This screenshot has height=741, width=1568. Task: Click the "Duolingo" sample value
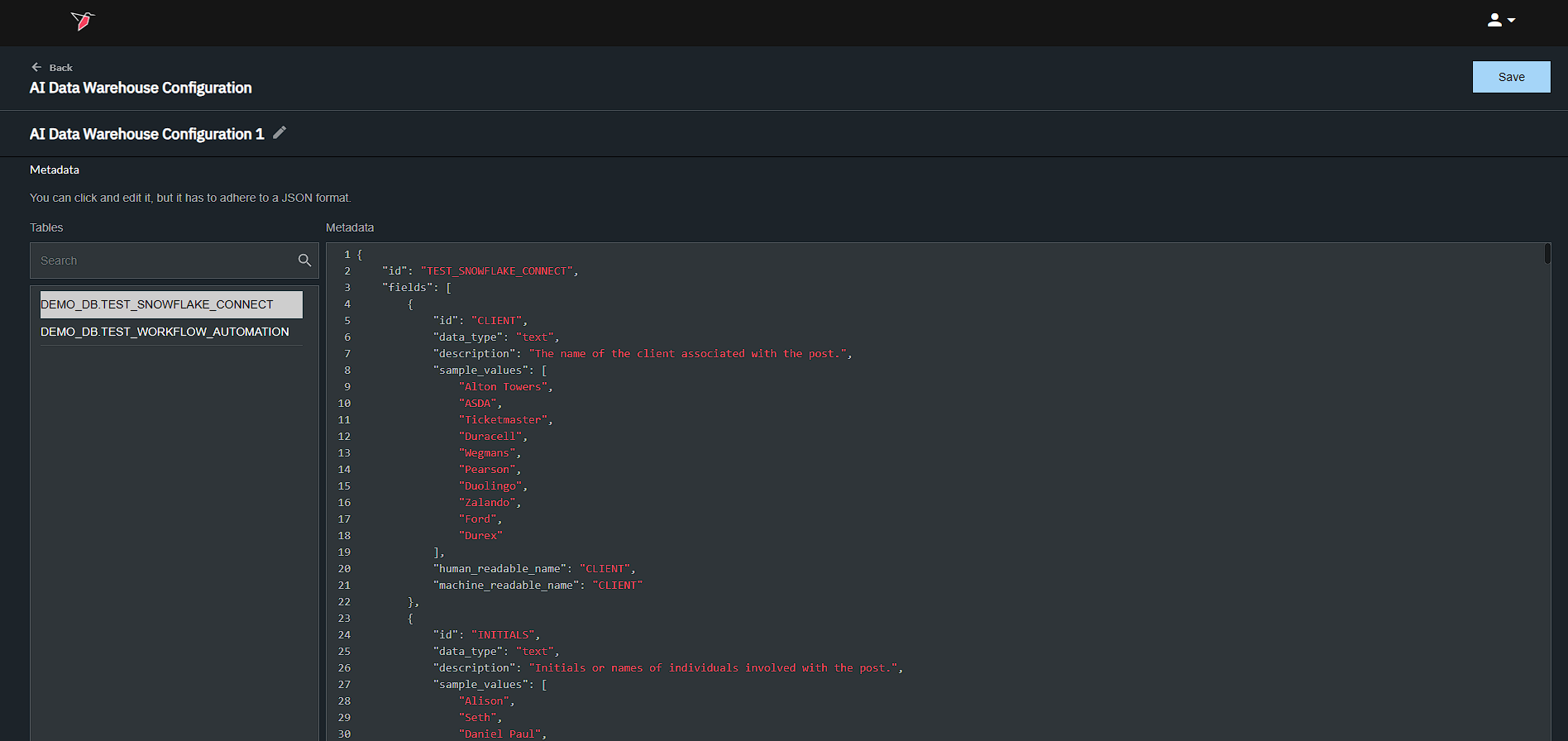(x=490, y=486)
